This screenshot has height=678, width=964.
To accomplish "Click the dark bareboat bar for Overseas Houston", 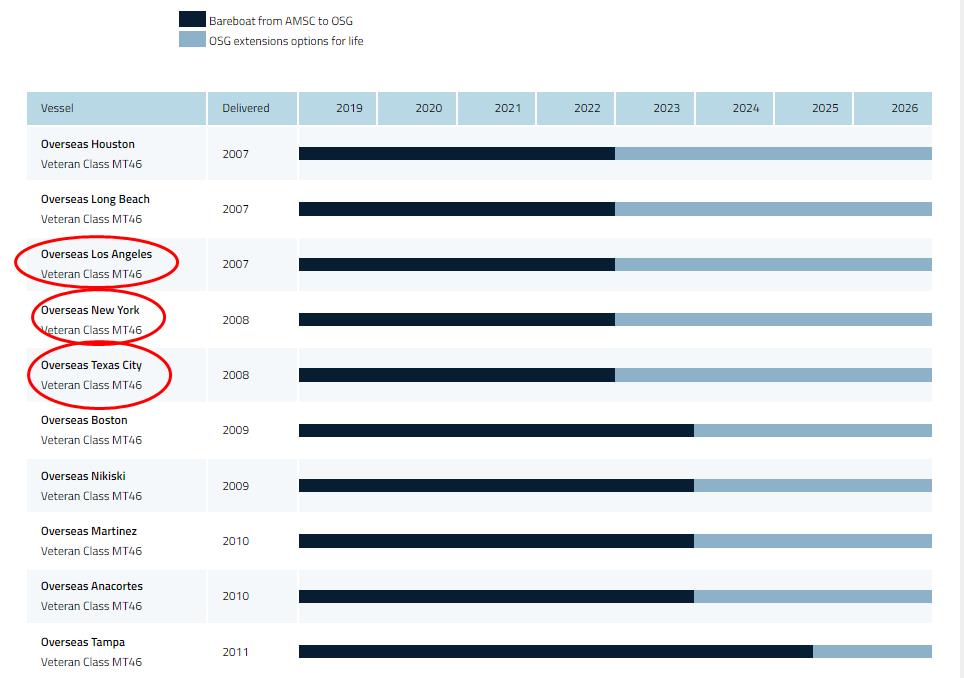I will click(x=457, y=154).
